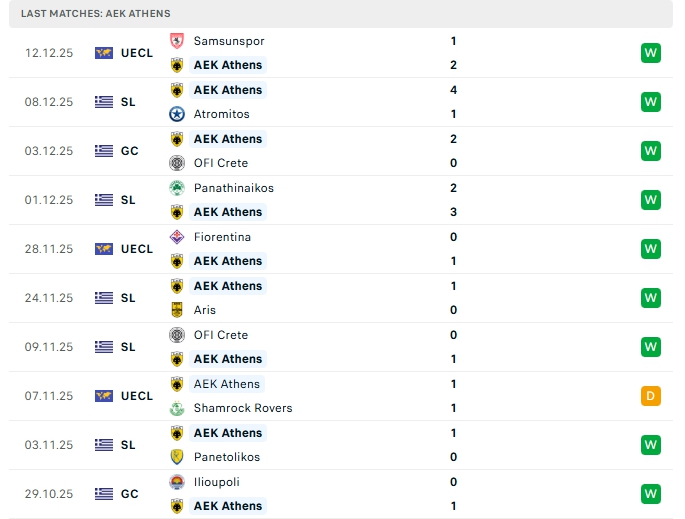Viewport: 685px width, 519px height.
Task: Open the Fiorentina team link
Action: (222, 237)
